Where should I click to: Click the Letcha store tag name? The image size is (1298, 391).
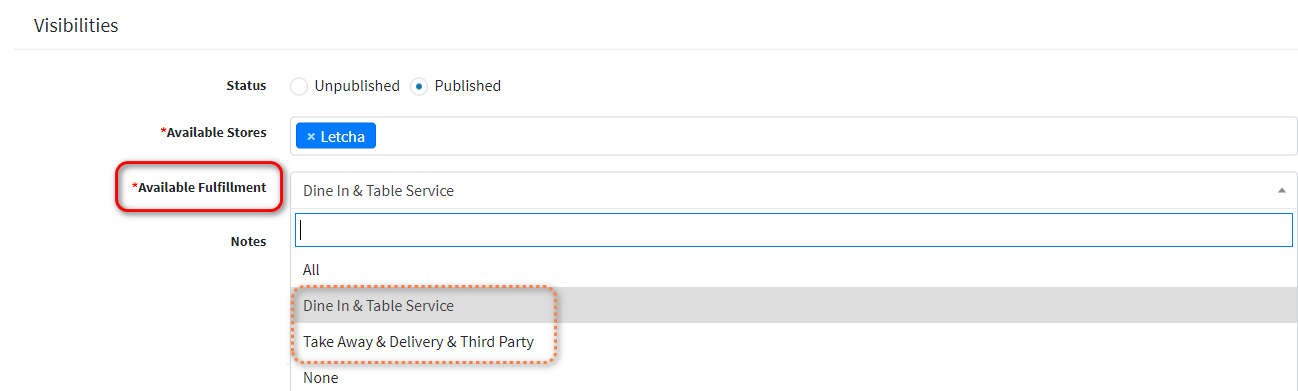[342, 136]
